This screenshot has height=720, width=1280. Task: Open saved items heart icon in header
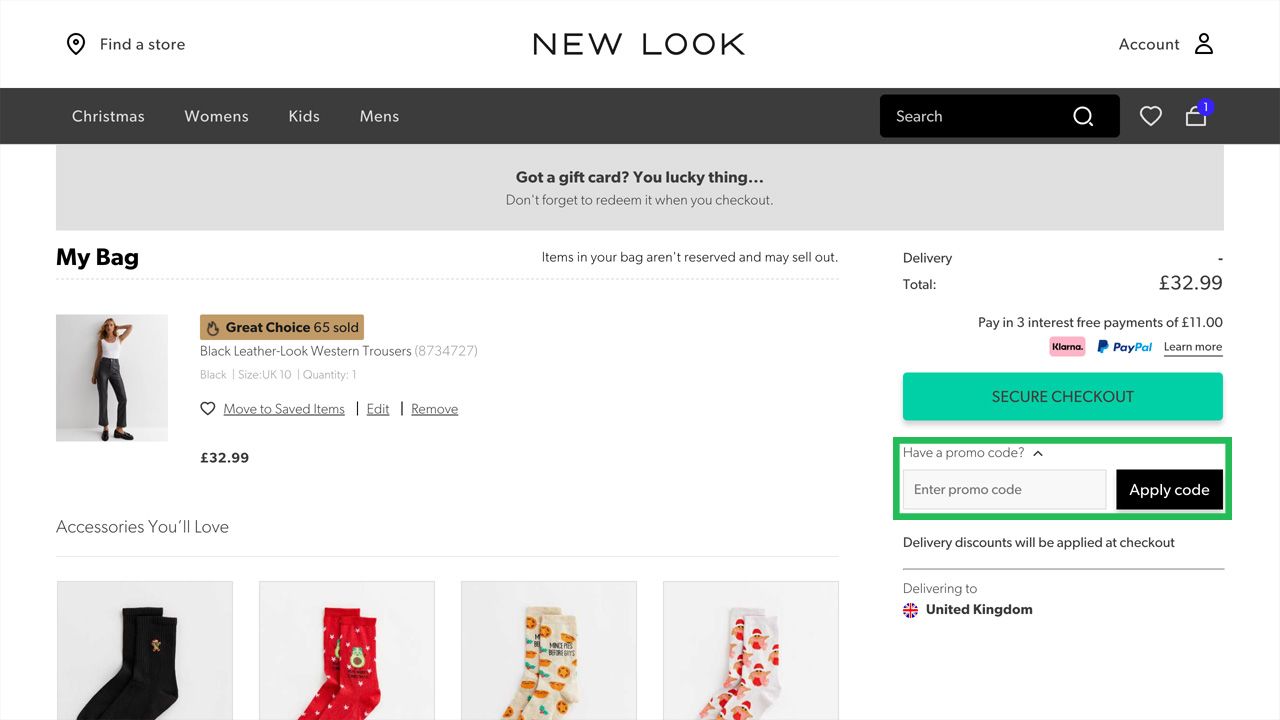click(x=1151, y=117)
